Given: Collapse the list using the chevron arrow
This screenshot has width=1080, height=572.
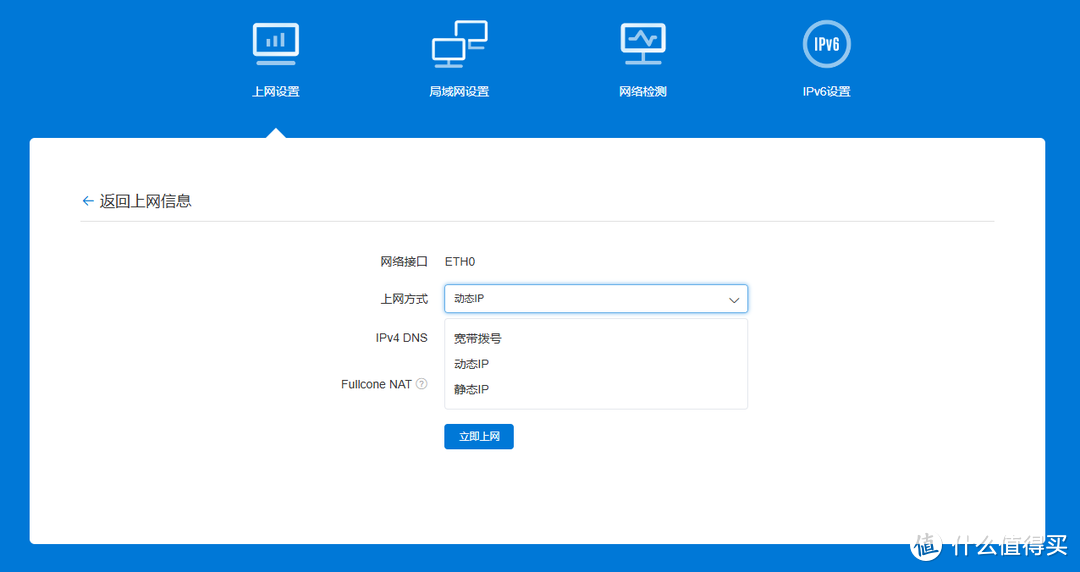Looking at the screenshot, I should tap(734, 299).
